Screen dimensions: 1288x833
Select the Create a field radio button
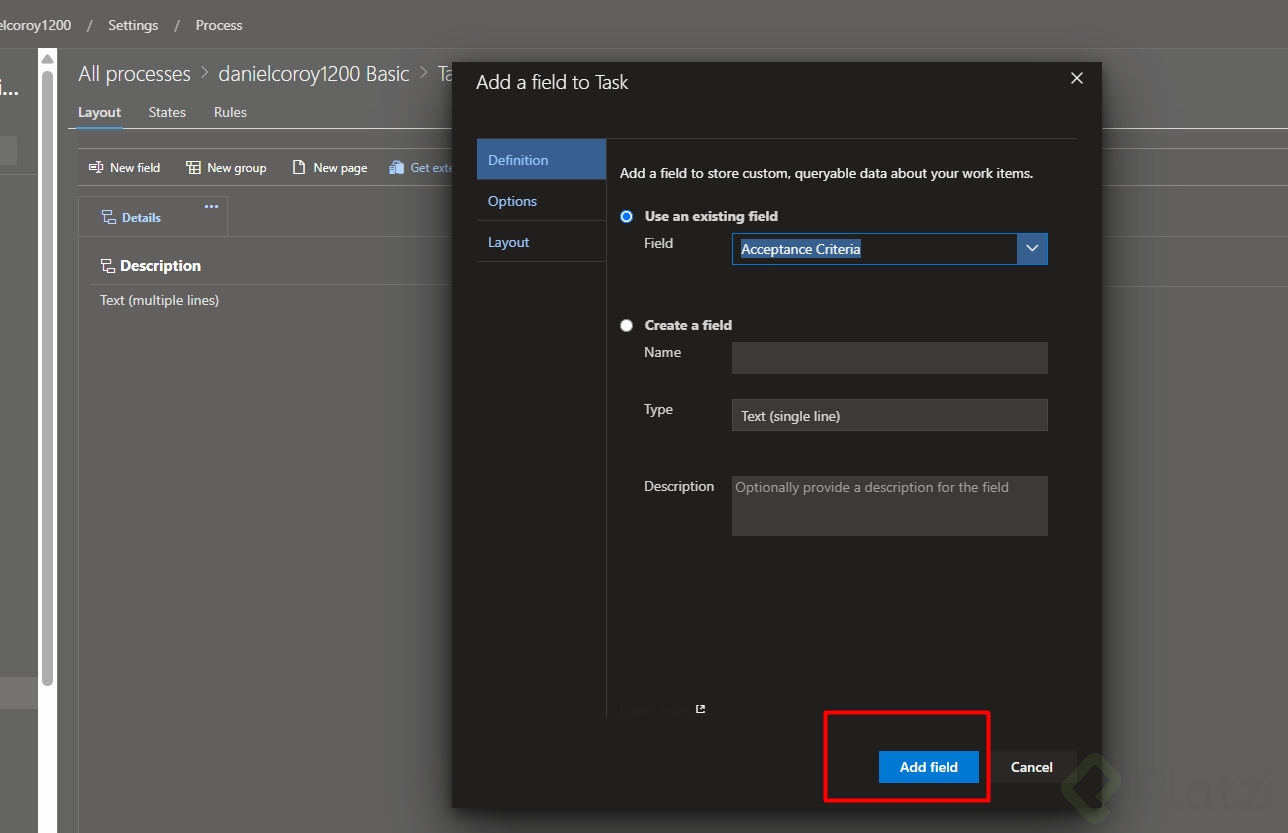click(x=627, y=325)
